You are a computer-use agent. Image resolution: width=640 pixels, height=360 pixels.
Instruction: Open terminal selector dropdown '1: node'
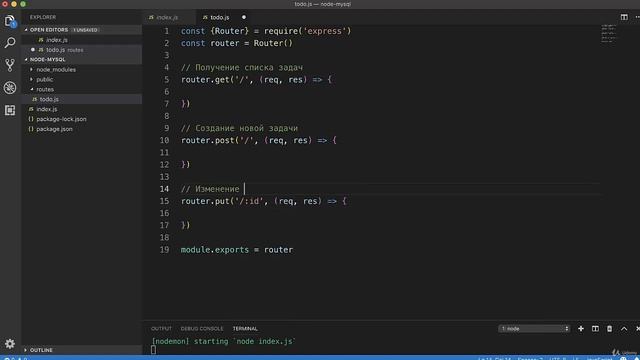tap(534, 329)
